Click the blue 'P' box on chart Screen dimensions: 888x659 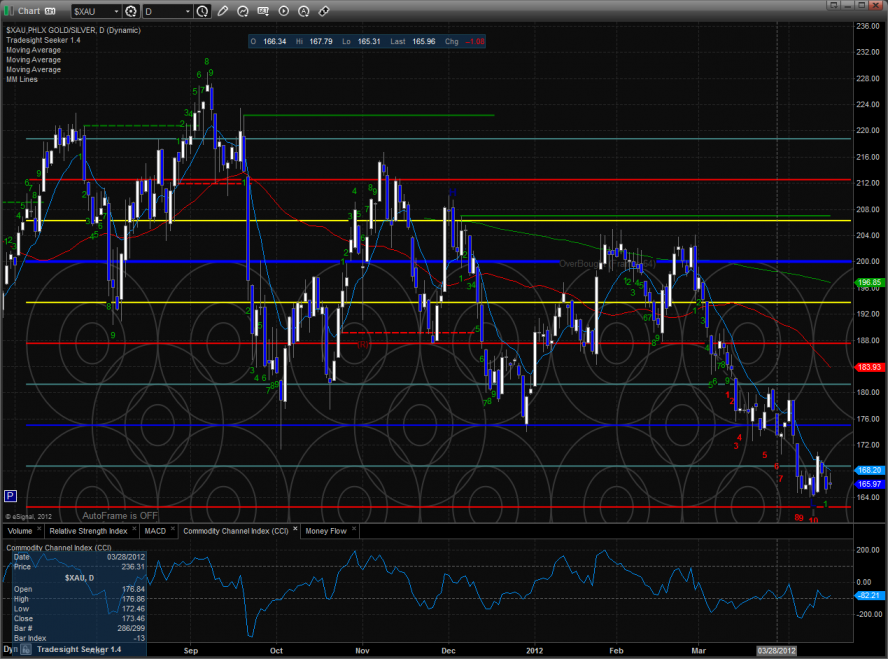pos(10,495)
